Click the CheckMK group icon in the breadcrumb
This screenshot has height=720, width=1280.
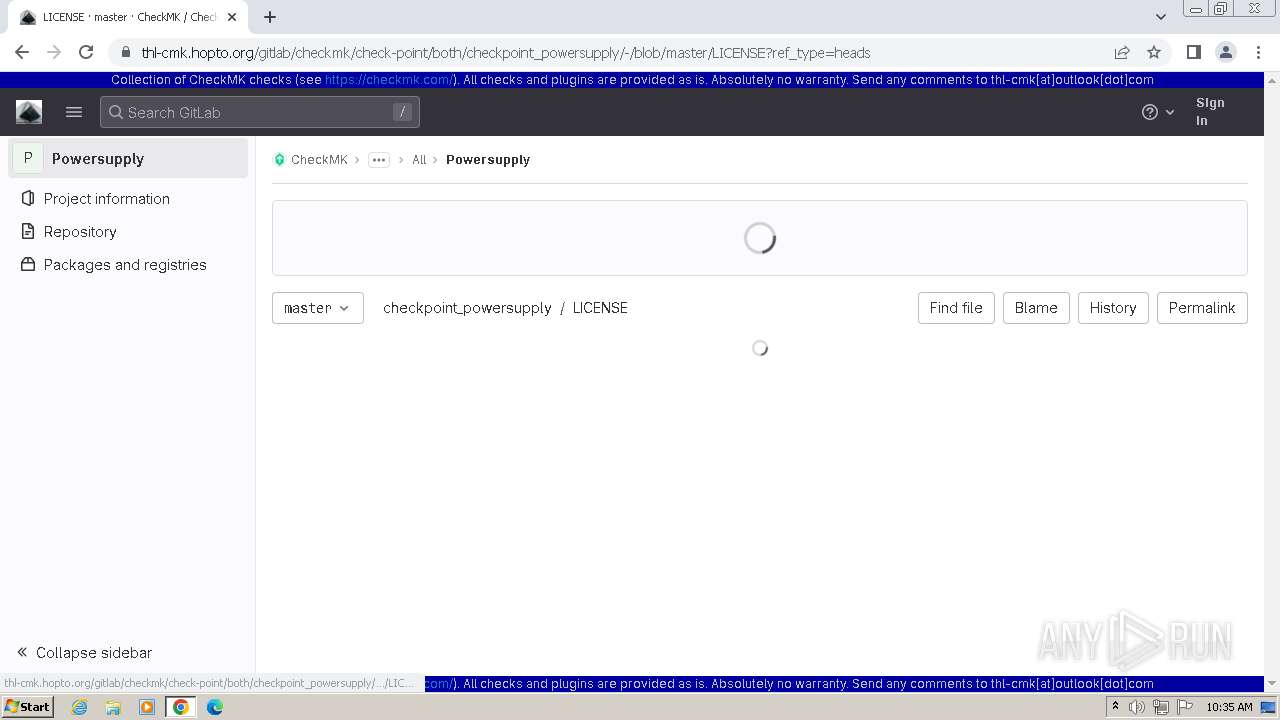280,159
